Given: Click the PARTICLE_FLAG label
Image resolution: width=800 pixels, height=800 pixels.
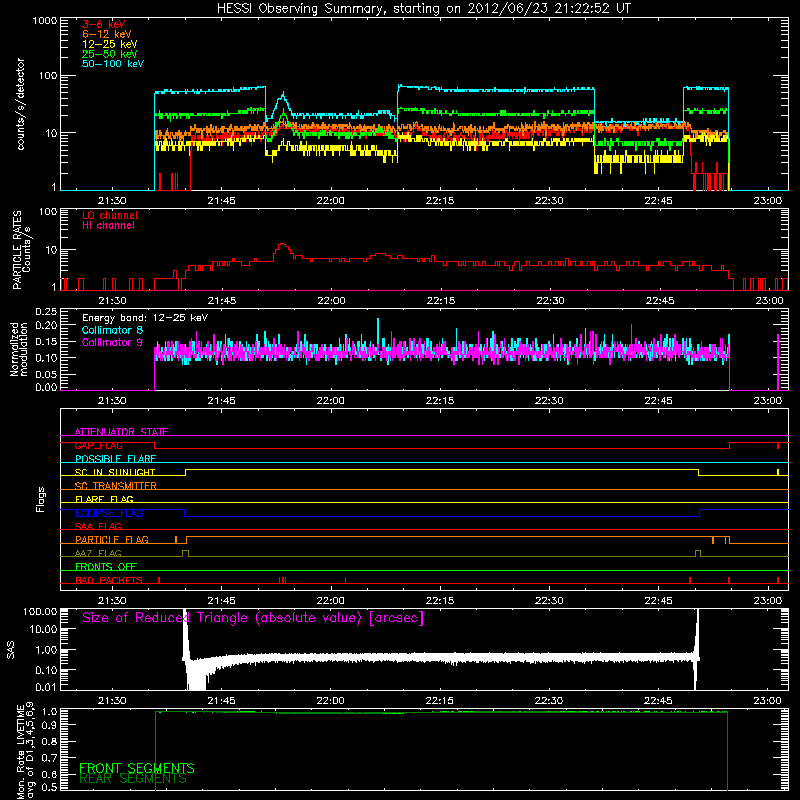Looking at the screenshot, I should click(x=112, y=540).
